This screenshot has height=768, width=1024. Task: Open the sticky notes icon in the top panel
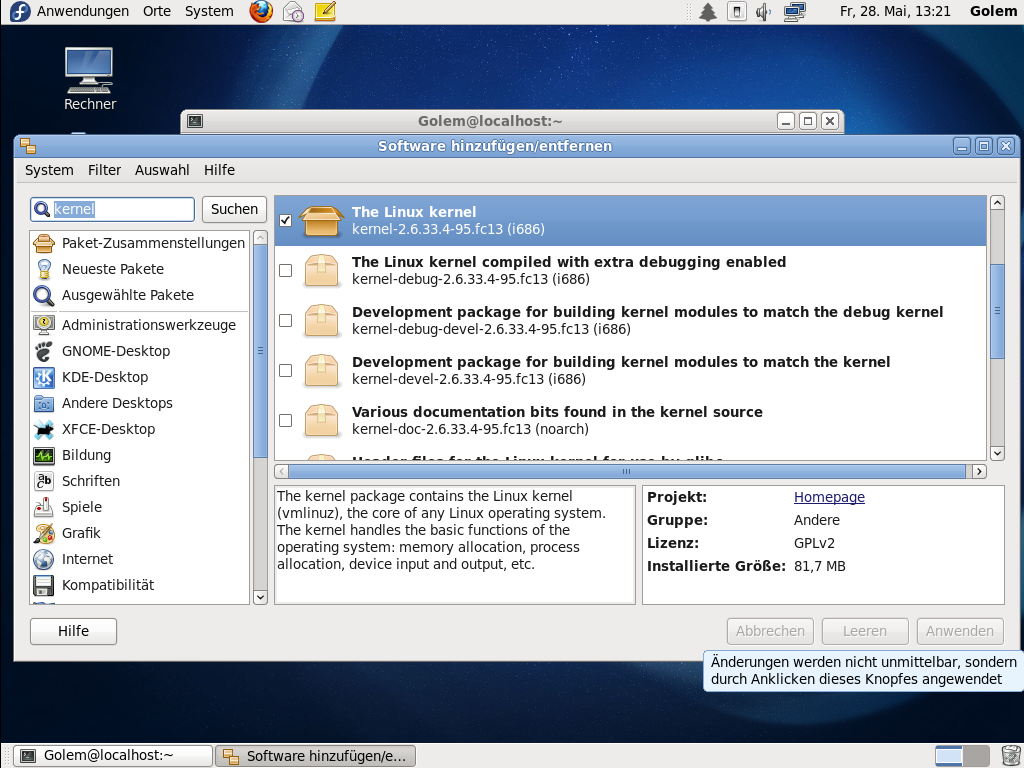325,11
